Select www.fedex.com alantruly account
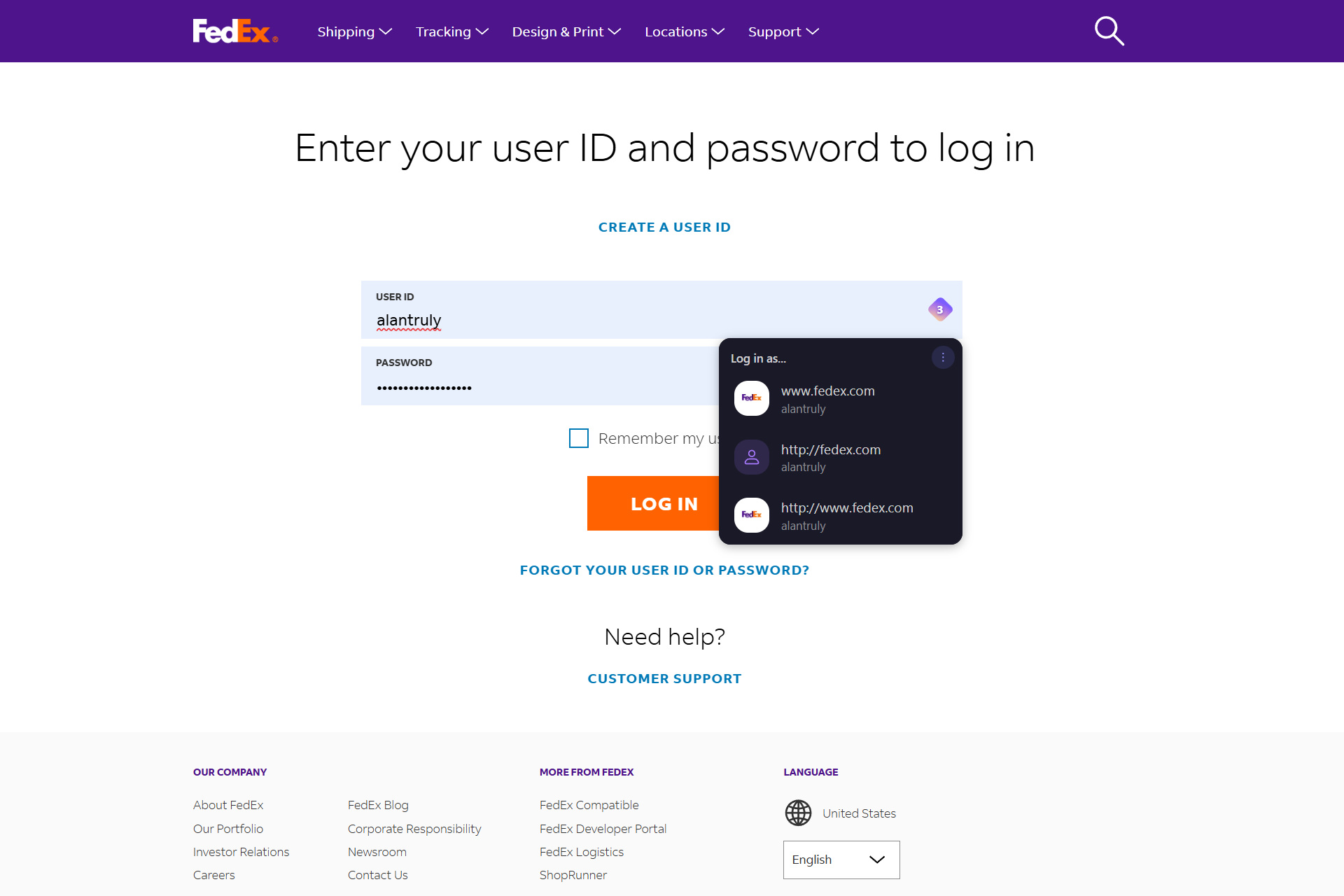Image resolution: width=1344 pixels, height=896 pixels. [840, 399]
